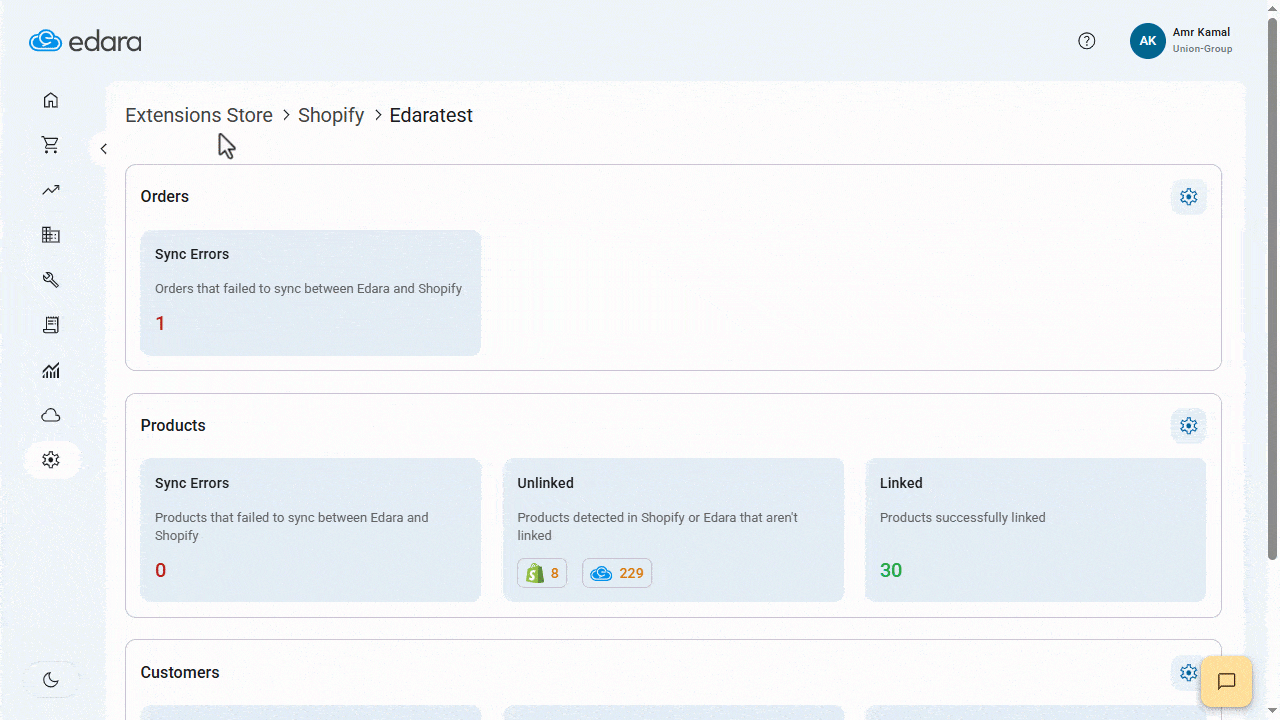This screenshot has width=1280, height=720.
Task: Open the cloud icon in sidebar
Action: point(51,415)
